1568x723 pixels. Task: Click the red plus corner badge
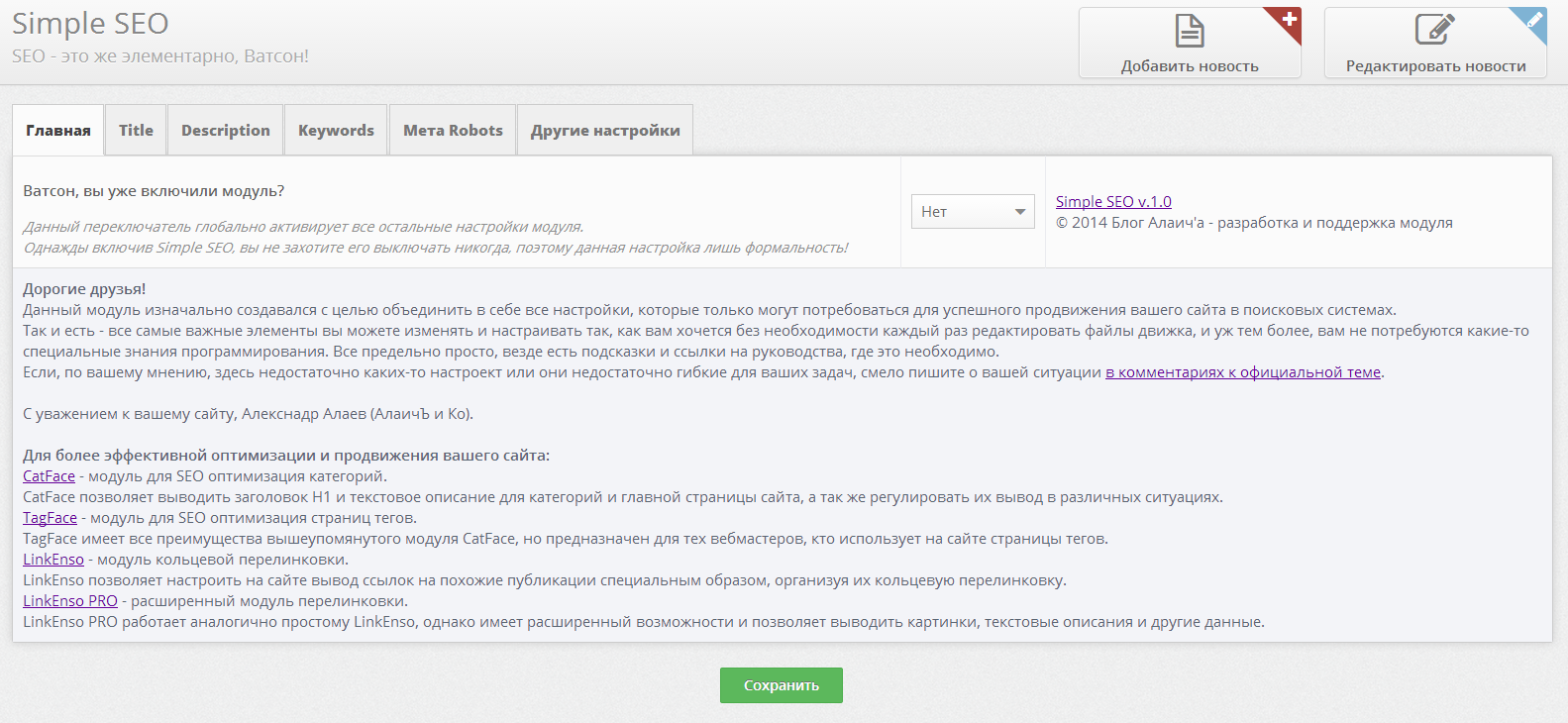pos(1290,20)
